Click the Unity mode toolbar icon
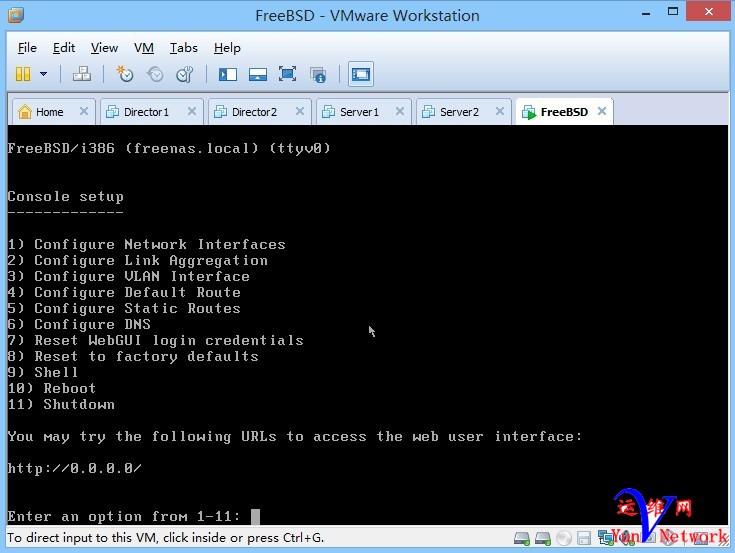Viewport: 735px width, 553px height. tap(318, 75)
